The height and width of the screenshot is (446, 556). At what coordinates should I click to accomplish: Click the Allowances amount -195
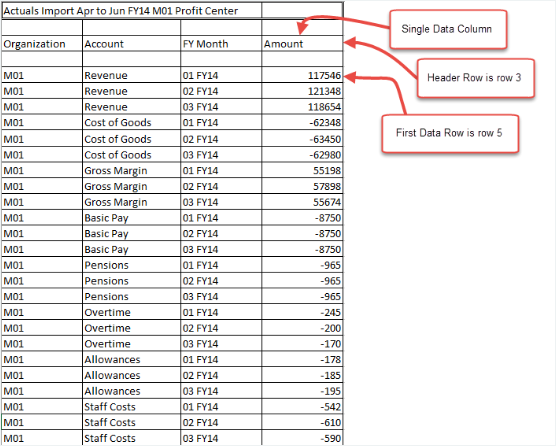pyautogui.click(x=302, y=391)
